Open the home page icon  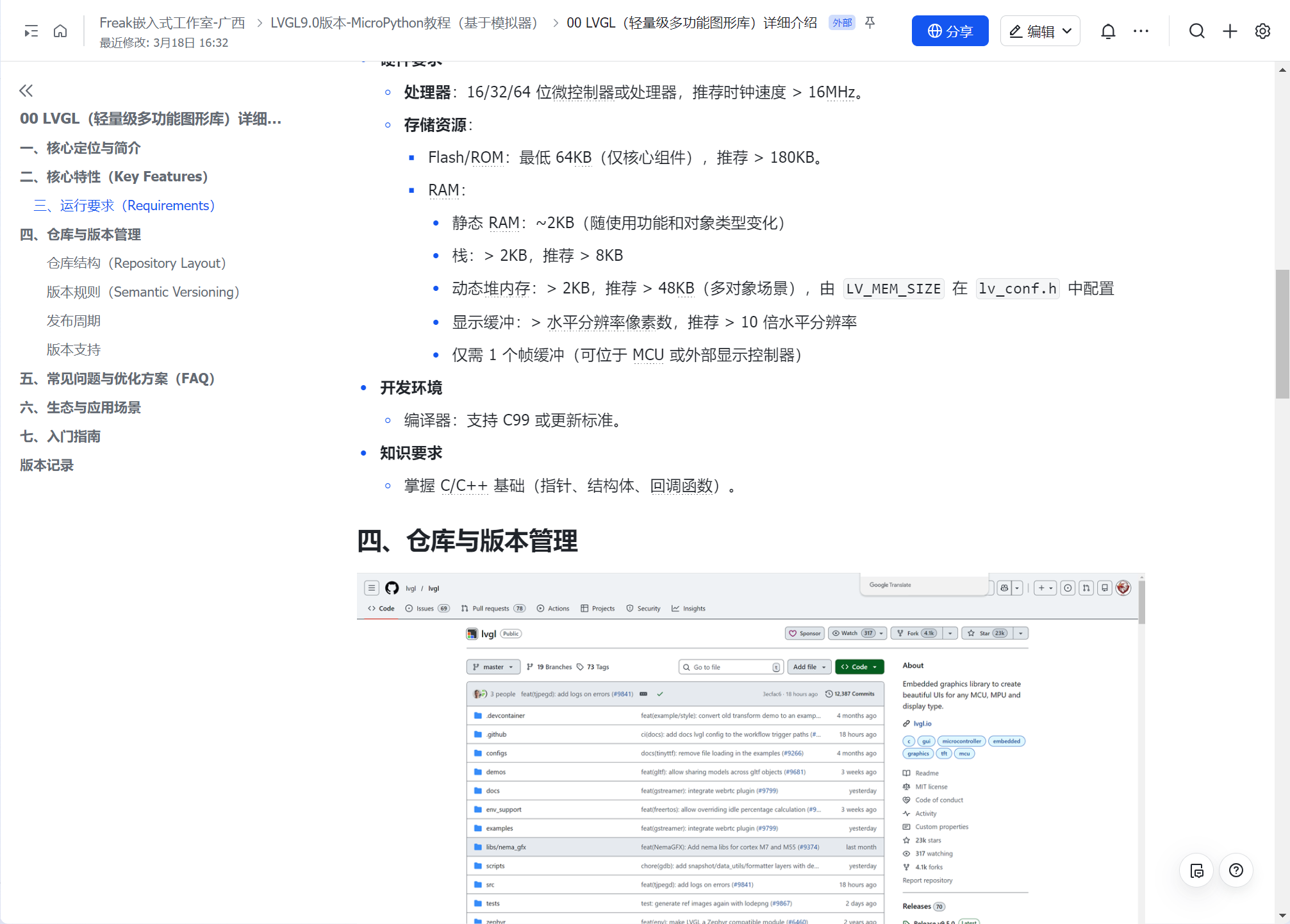point(60,30)
